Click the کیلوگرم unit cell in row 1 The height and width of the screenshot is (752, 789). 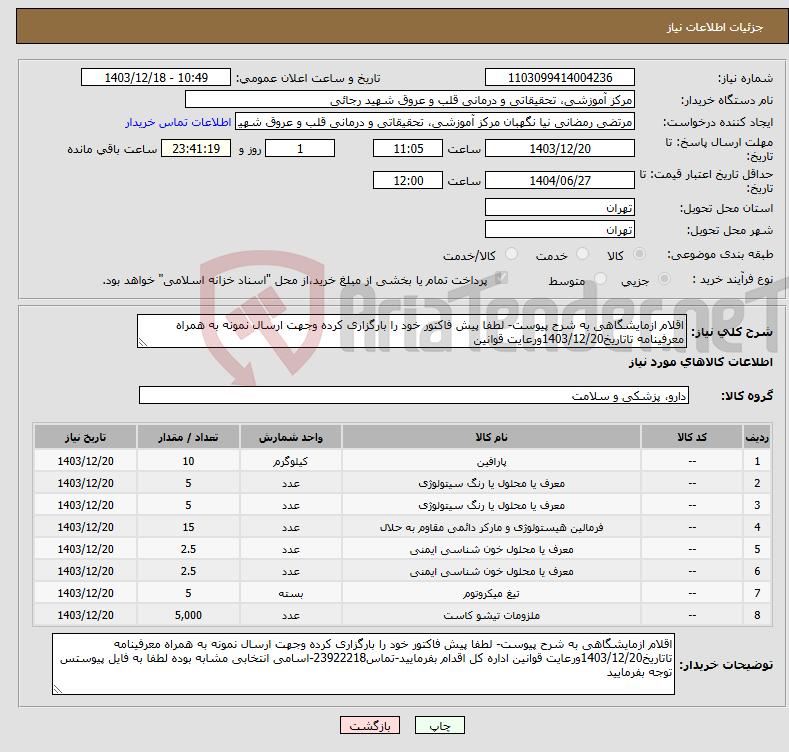coord(291,461)
